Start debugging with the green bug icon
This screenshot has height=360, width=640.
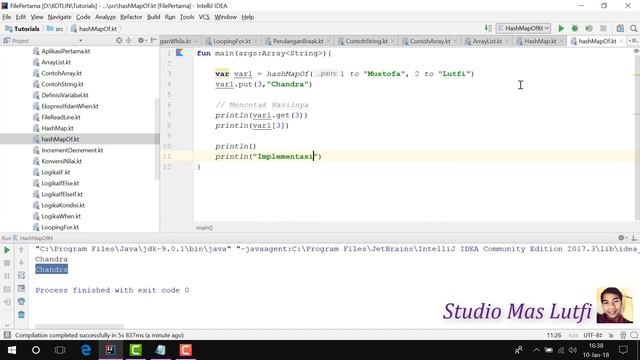tap(575, 28)
